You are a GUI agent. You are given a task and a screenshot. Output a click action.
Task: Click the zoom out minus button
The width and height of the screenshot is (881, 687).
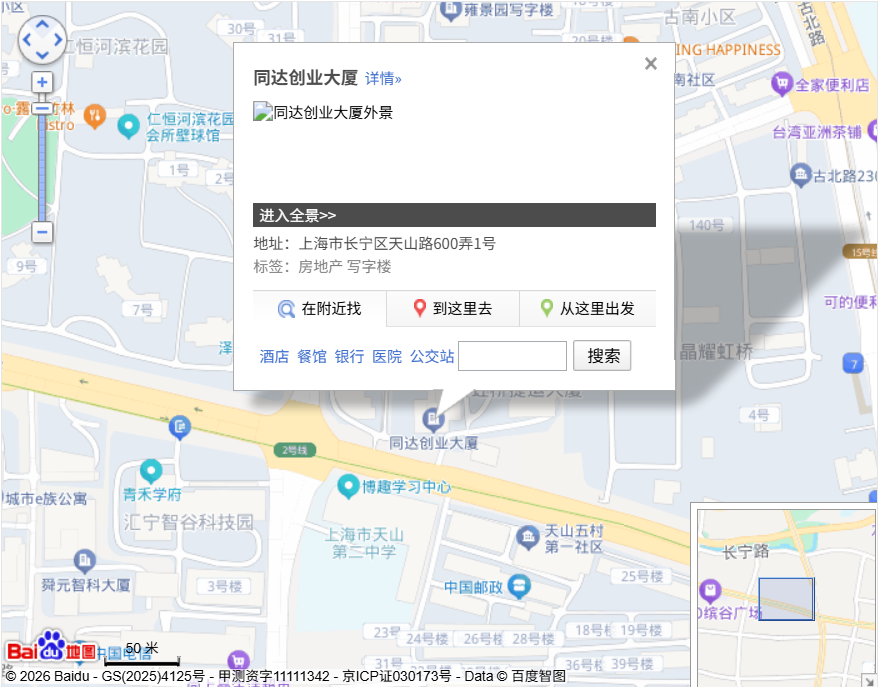coord(42,232)
